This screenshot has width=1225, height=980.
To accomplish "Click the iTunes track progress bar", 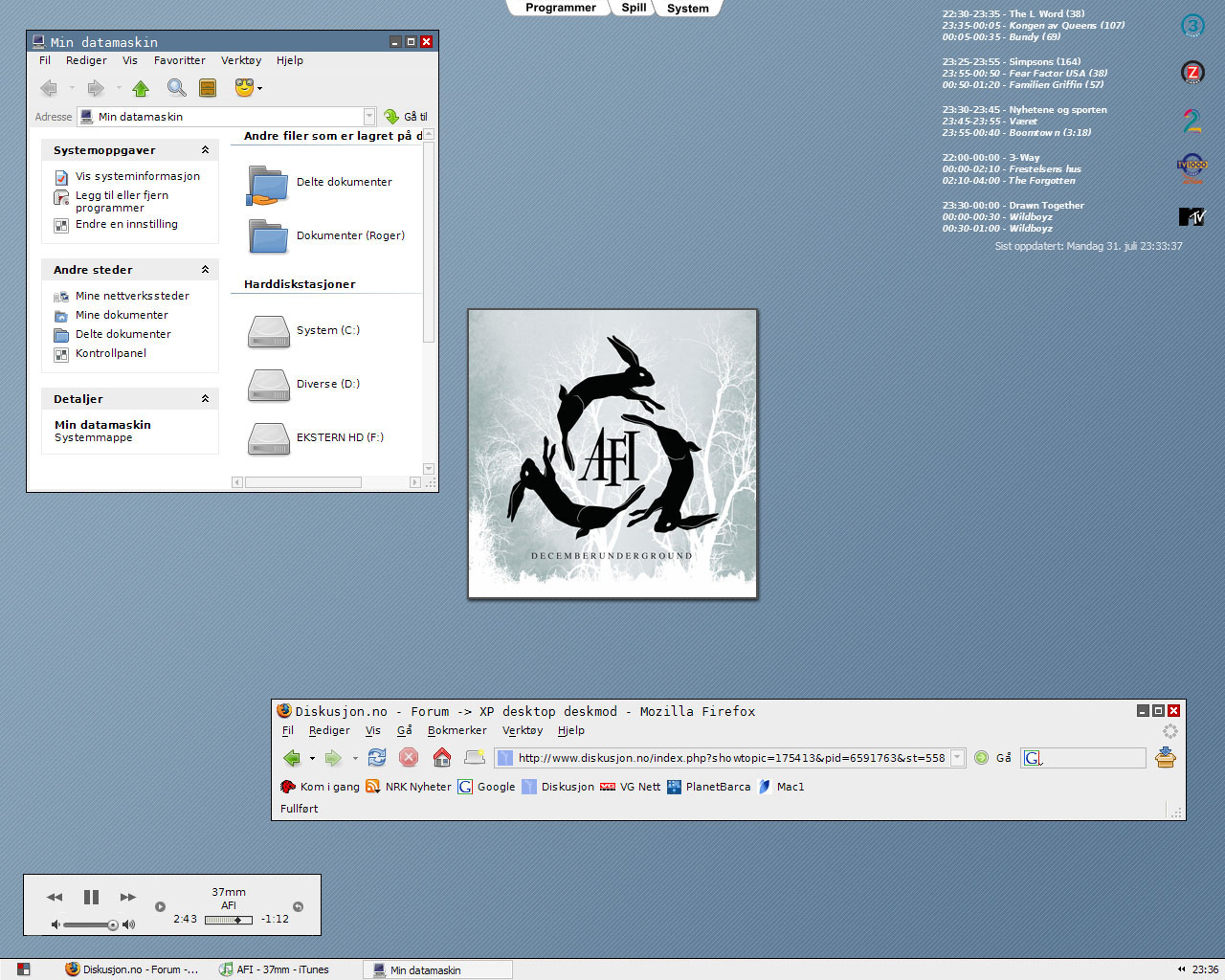I will [229, 920].
